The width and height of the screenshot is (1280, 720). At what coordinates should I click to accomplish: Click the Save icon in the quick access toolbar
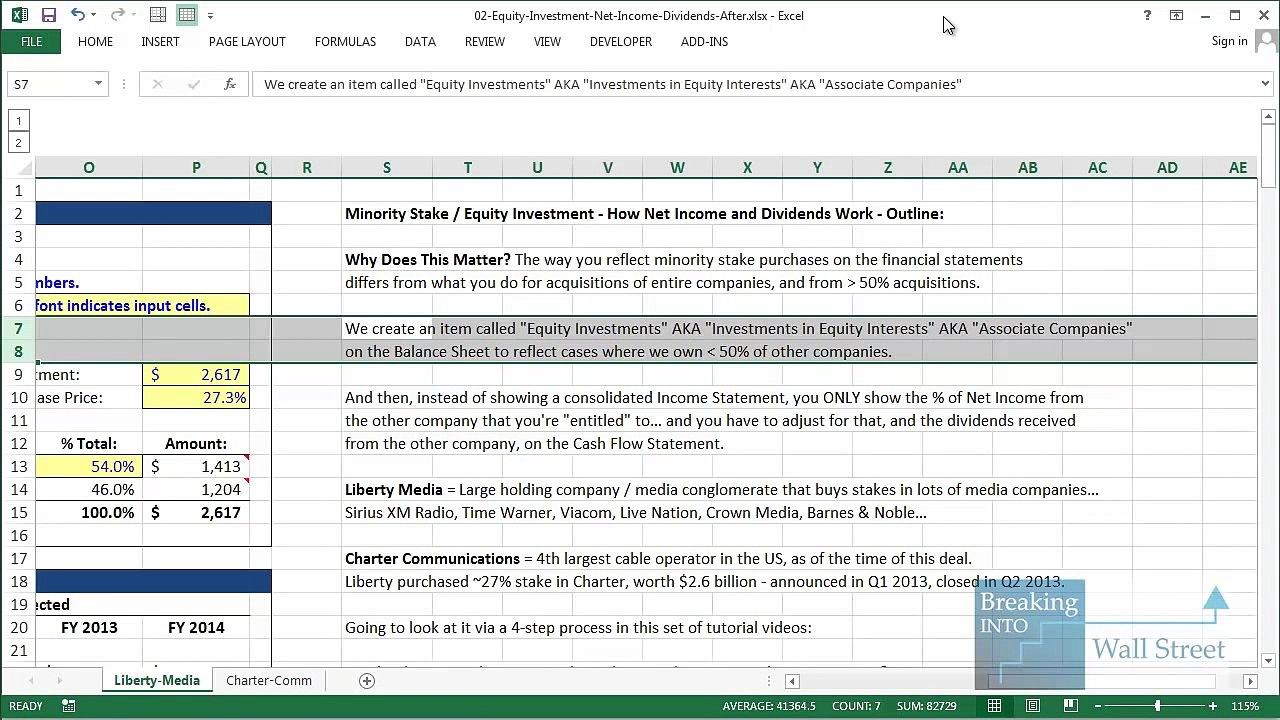tap(48, 15)
